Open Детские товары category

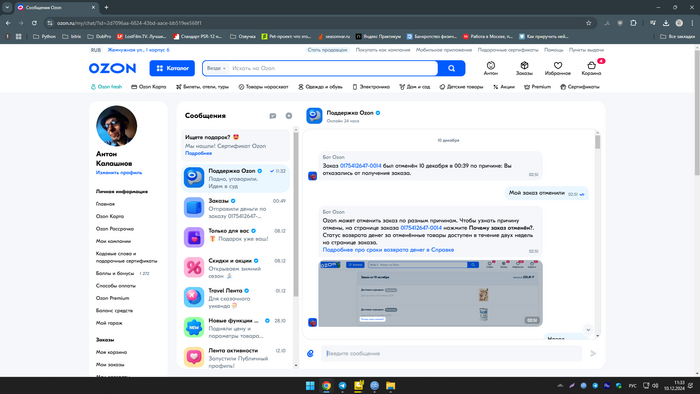[461, 87]
